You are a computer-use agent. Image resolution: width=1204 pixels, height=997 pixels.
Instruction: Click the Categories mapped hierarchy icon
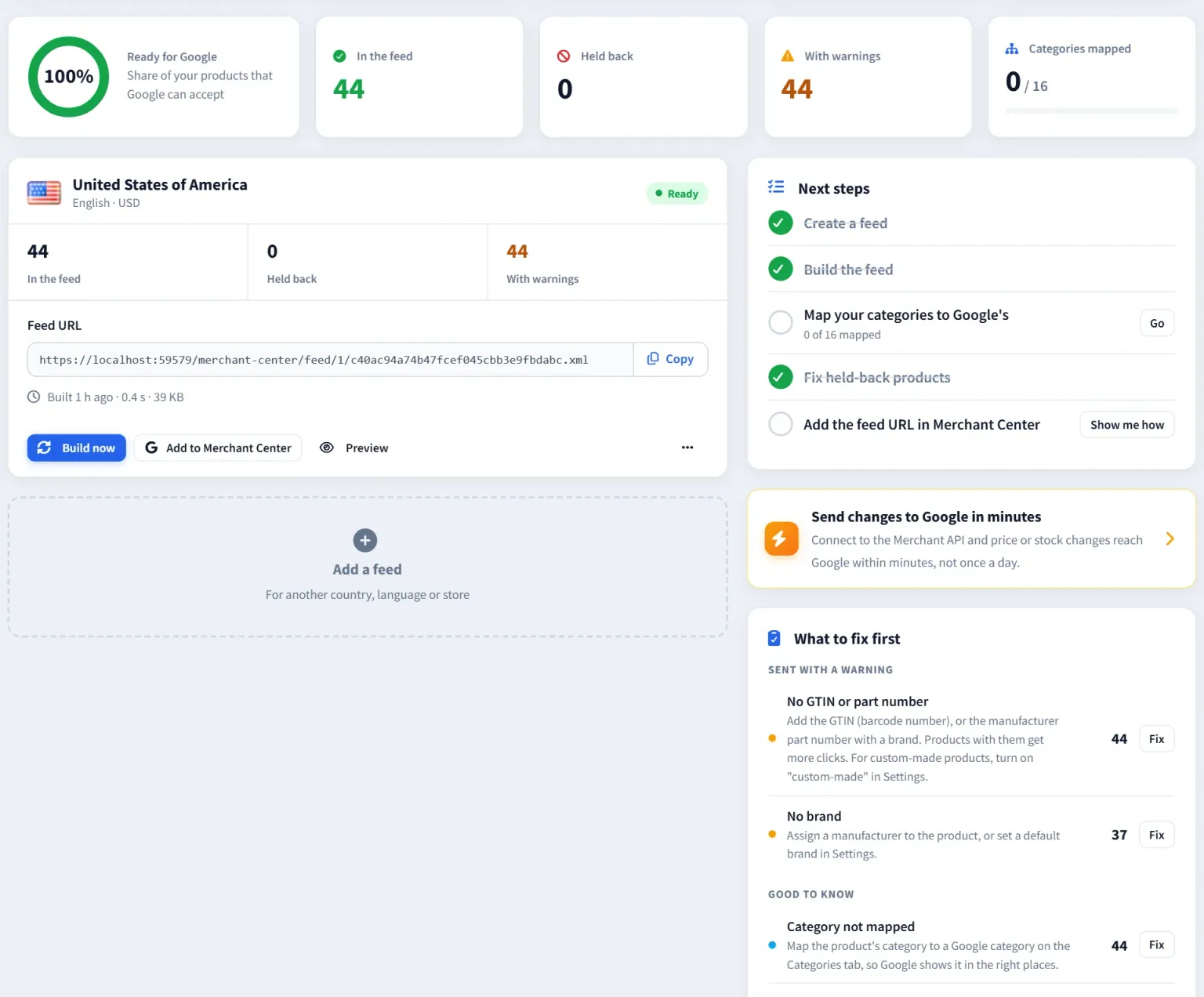coord(1012,49)
